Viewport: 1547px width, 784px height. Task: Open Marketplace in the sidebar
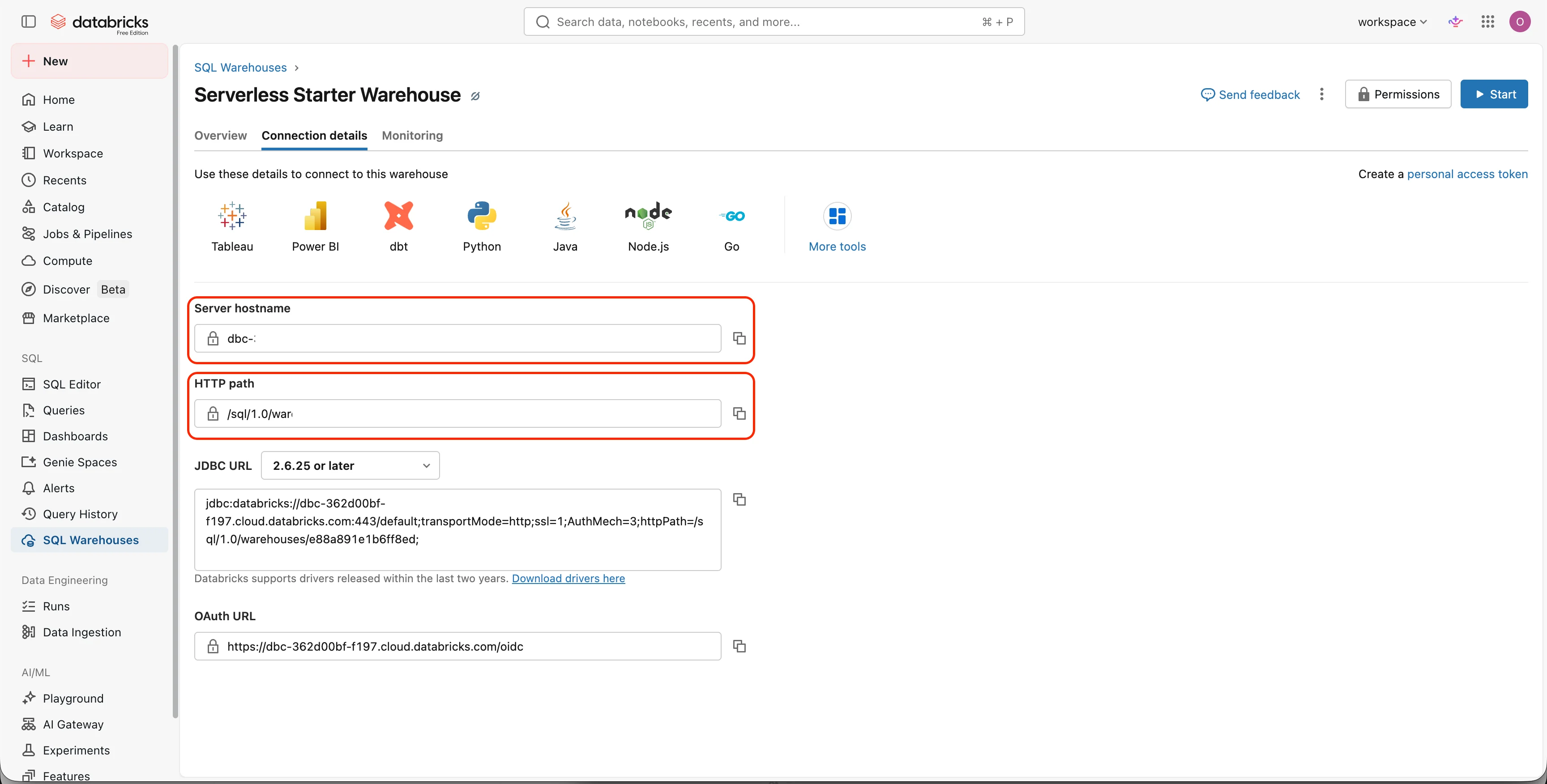click(x=89, y=318)
